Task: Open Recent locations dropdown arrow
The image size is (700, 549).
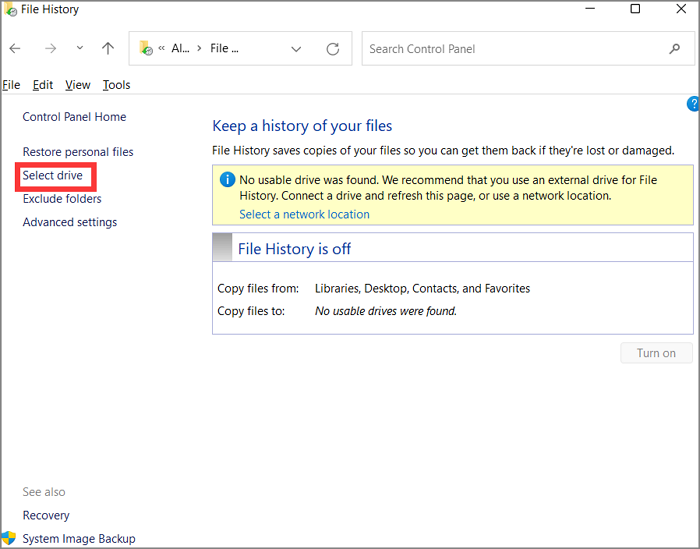Action: coord(80,49)
